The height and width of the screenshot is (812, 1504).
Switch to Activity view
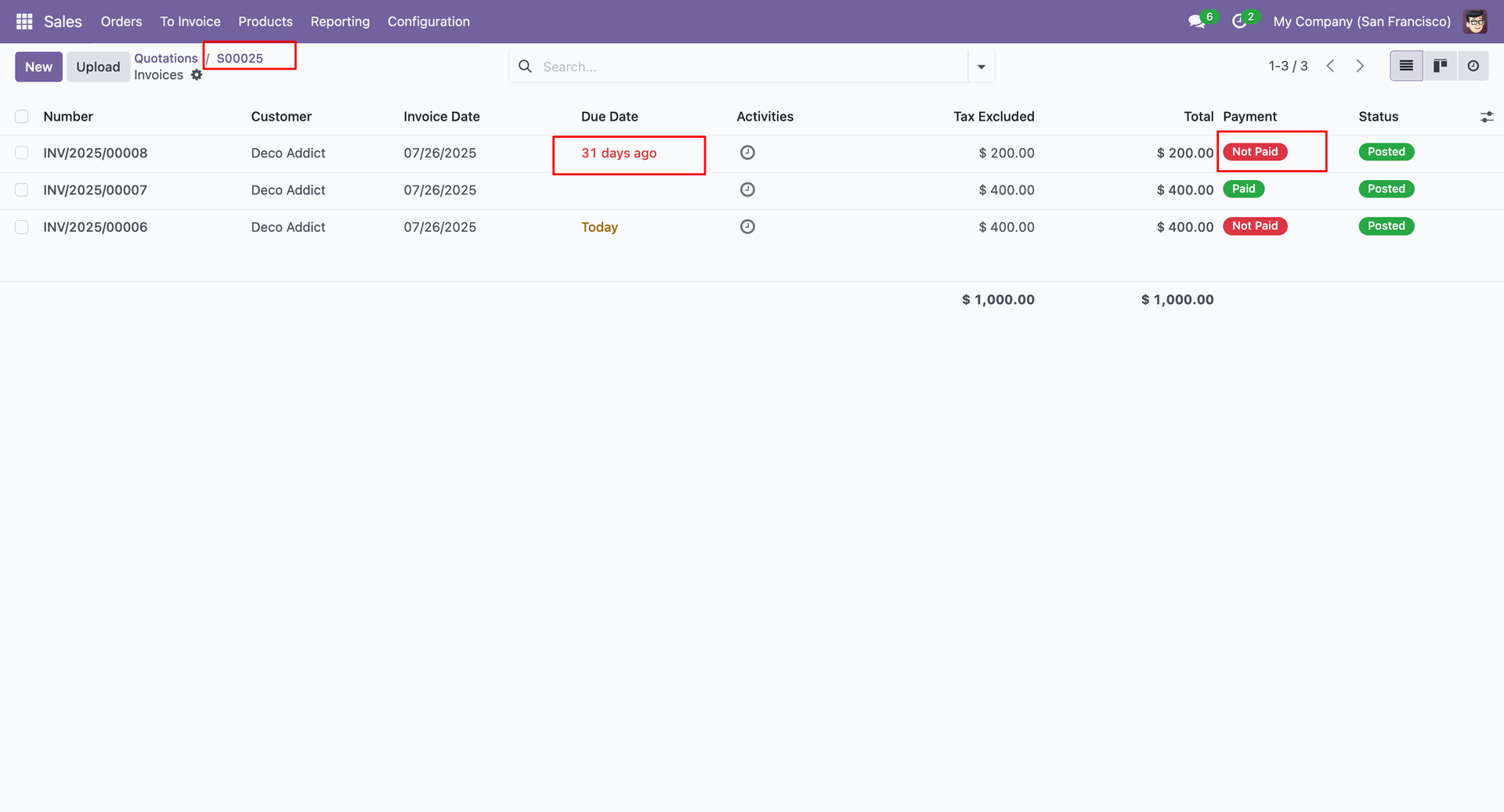(x=1473, y=66)
